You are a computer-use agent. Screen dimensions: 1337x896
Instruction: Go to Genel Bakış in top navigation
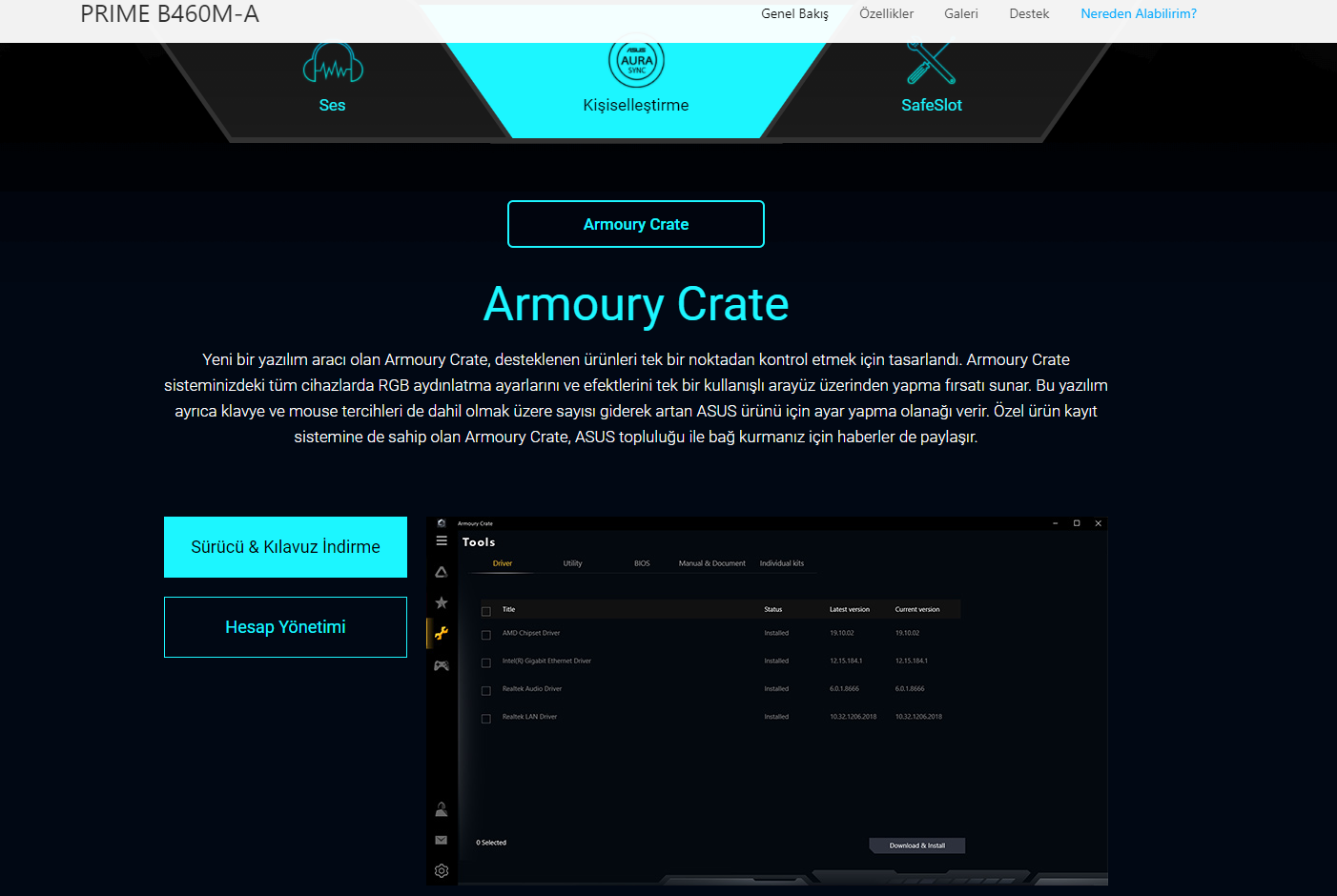794,14
